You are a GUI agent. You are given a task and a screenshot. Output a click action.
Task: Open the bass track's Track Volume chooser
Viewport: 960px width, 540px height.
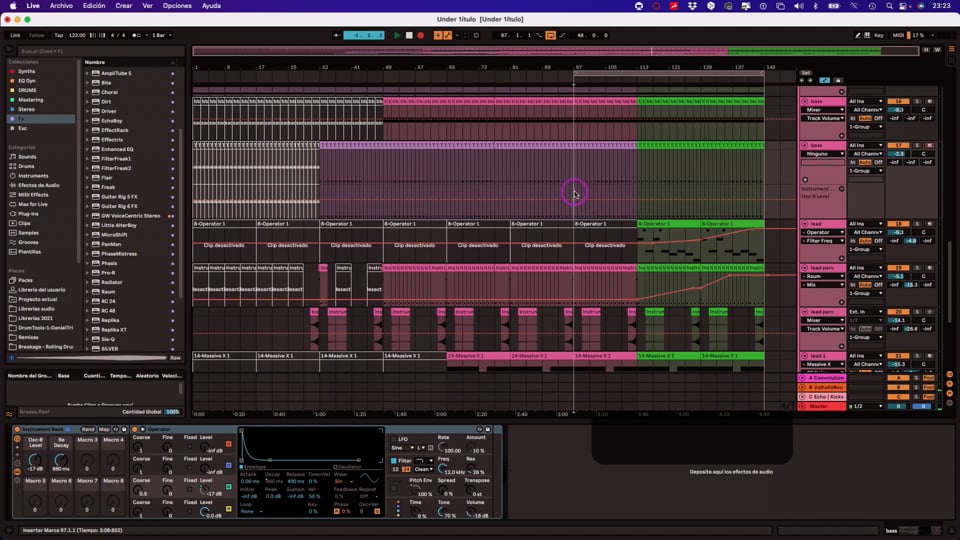pos(823,118)
